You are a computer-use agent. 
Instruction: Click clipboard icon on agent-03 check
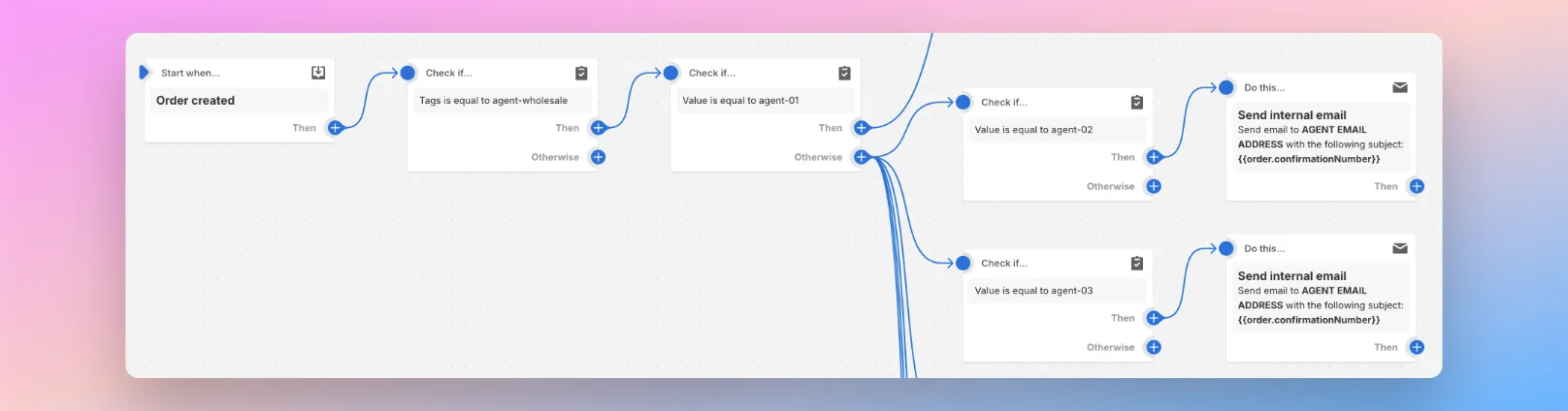point(1136,263)
